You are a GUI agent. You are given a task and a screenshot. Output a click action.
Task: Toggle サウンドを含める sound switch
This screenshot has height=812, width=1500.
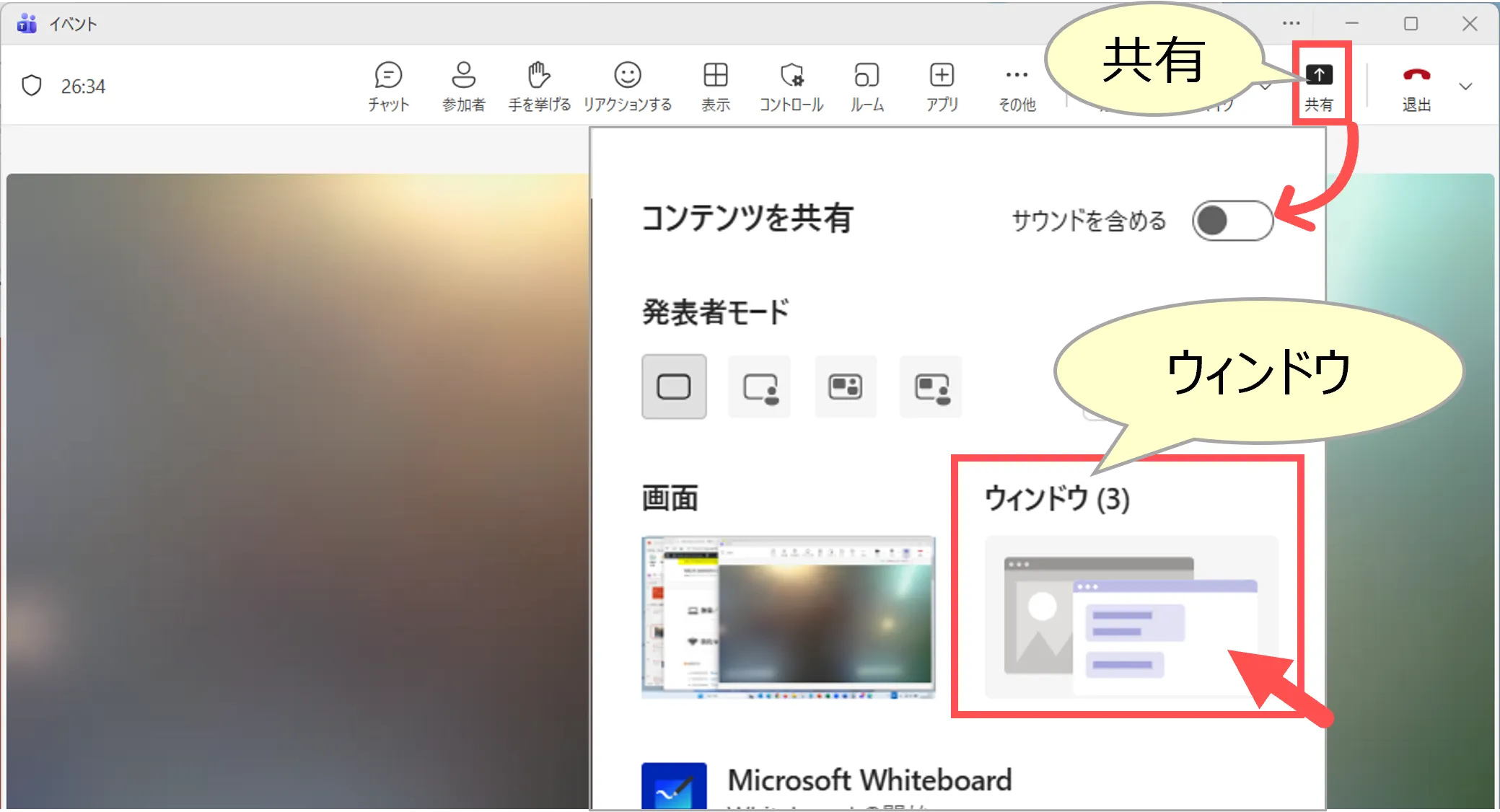tap(1232, 221)
